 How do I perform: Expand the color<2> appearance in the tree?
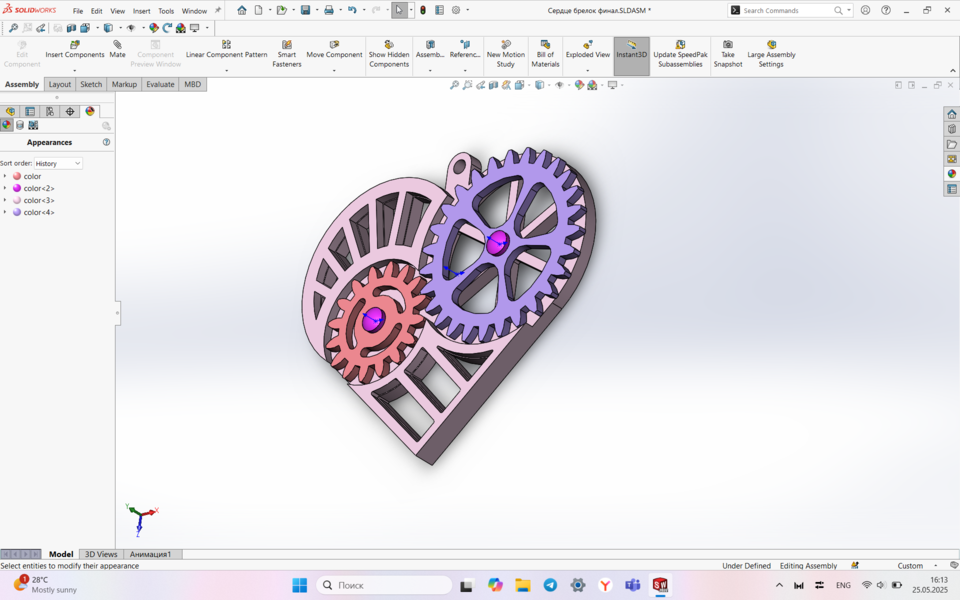[x=7, y=187]
